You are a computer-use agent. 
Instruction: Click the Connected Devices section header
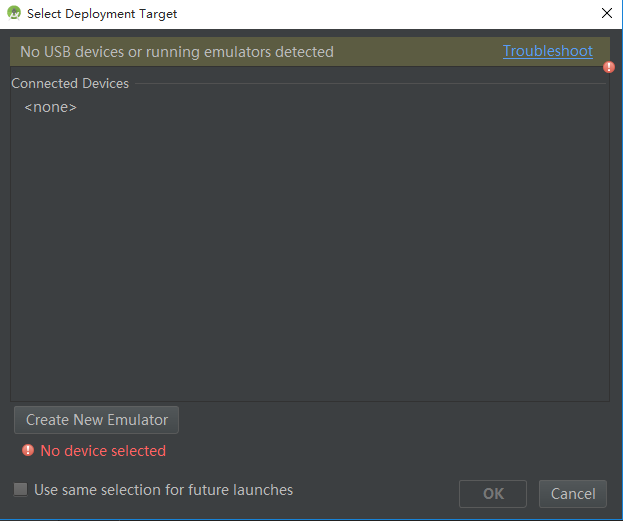pos(70,84)
